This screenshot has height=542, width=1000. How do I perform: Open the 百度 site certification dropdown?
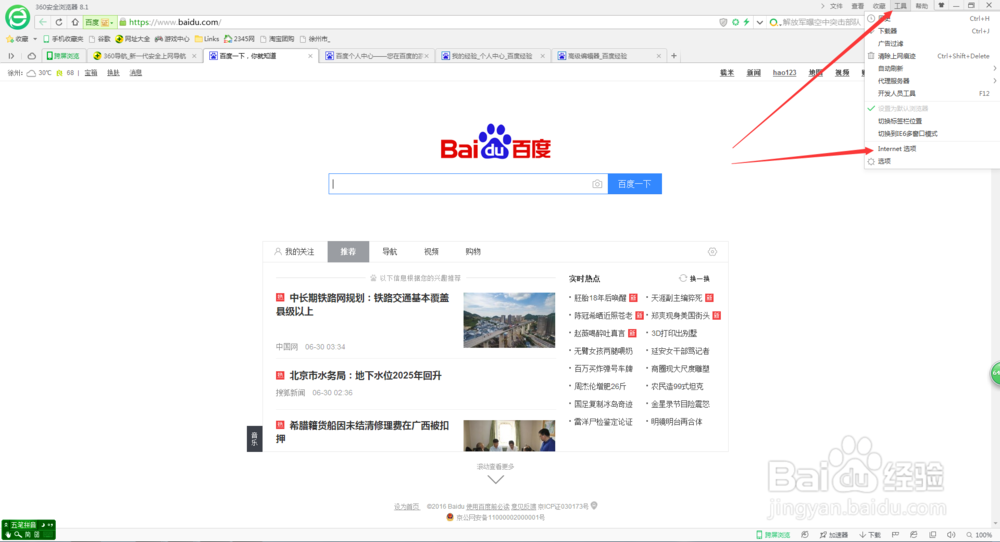(x=99, y=22)
